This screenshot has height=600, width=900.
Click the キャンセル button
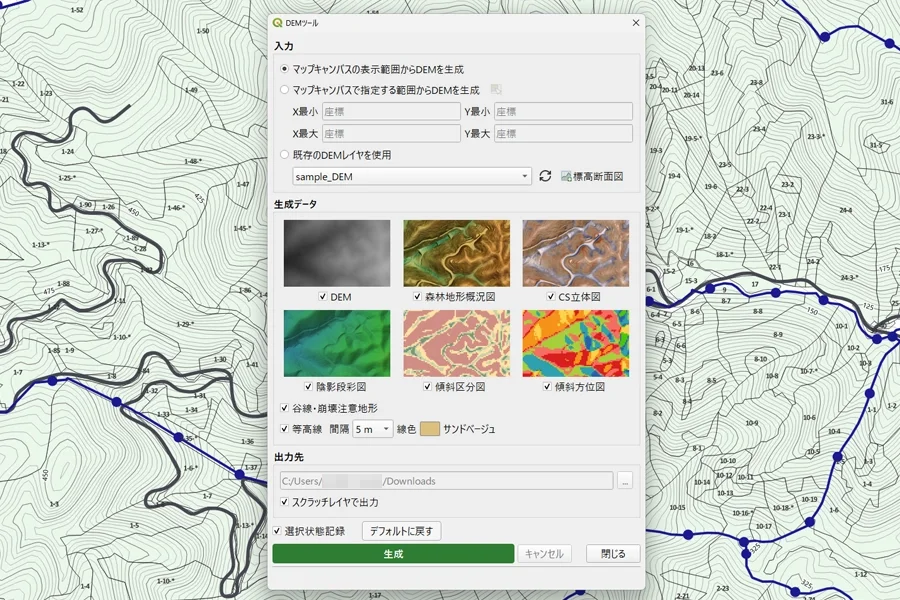[544, 553]
